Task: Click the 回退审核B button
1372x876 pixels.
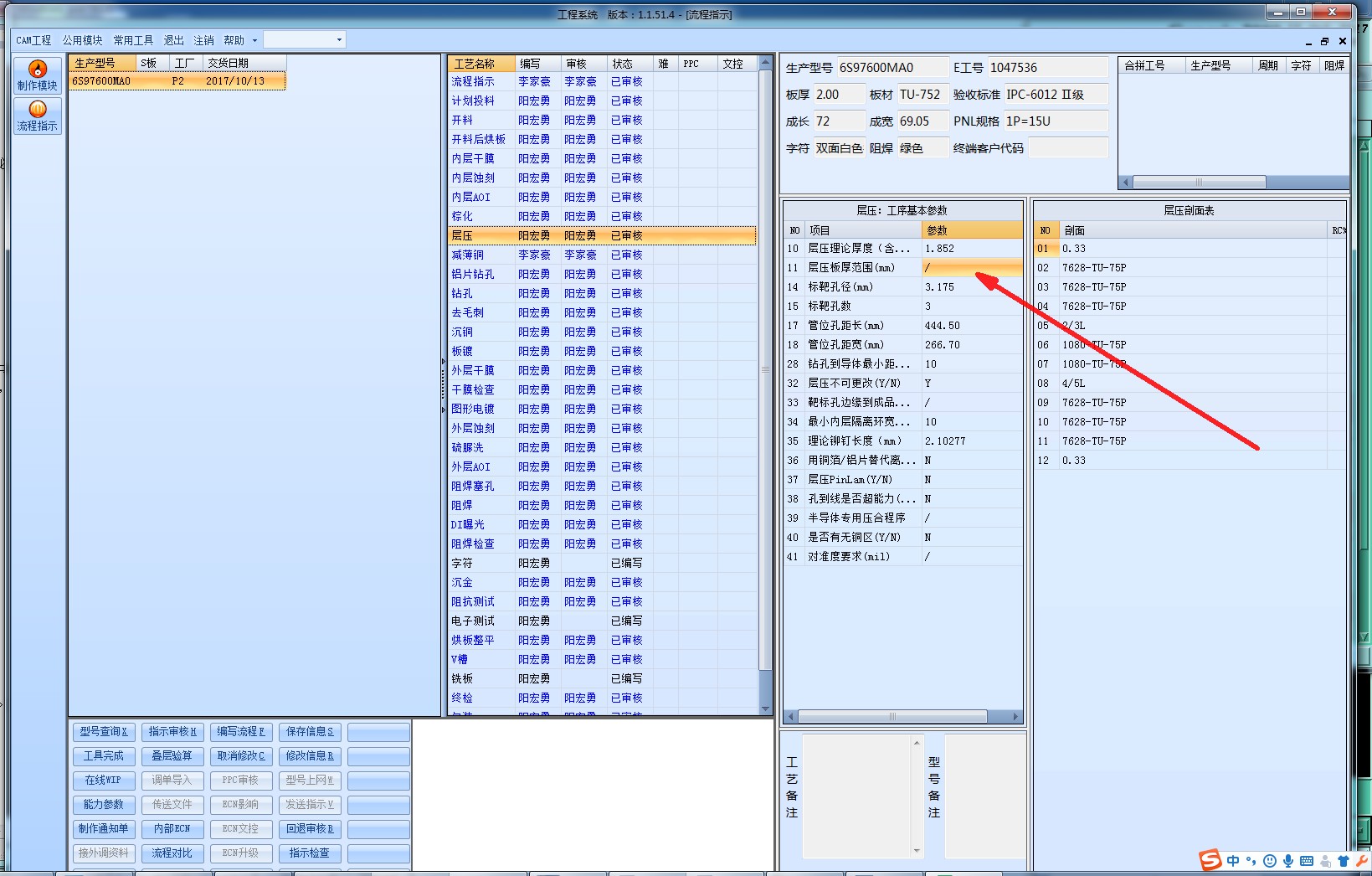Action: tap(310, 829)
